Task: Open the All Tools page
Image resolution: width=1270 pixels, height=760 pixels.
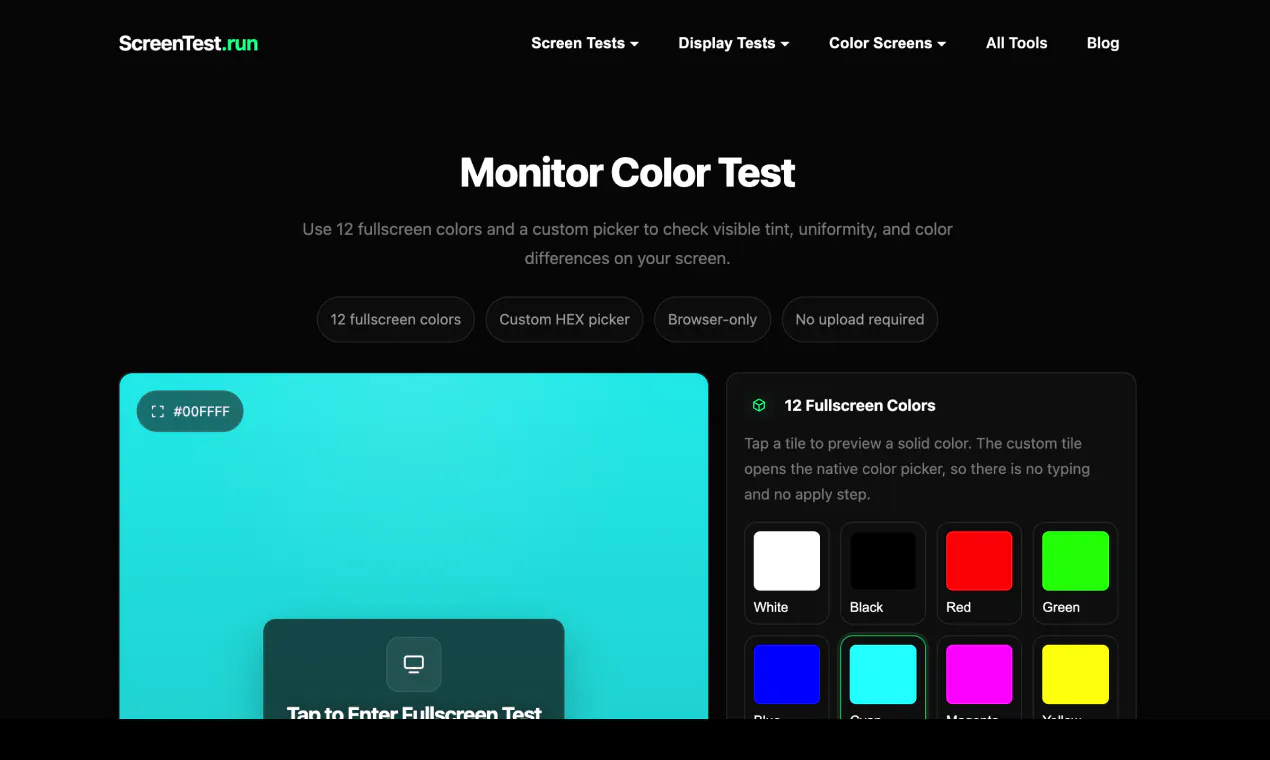Action: 1016,43
